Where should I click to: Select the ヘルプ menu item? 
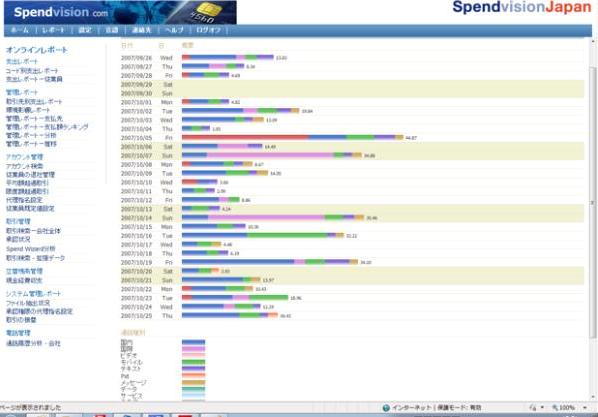click(174, 30)
